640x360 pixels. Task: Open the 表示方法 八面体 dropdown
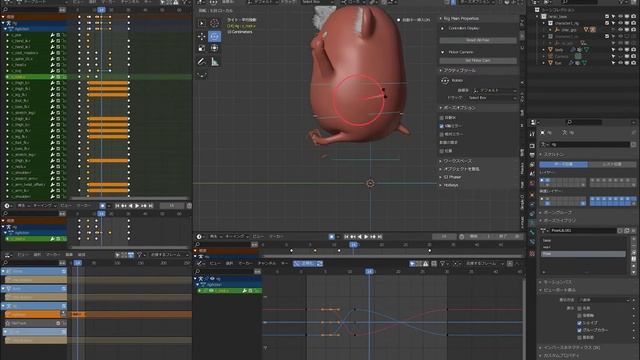pos(604,300)
